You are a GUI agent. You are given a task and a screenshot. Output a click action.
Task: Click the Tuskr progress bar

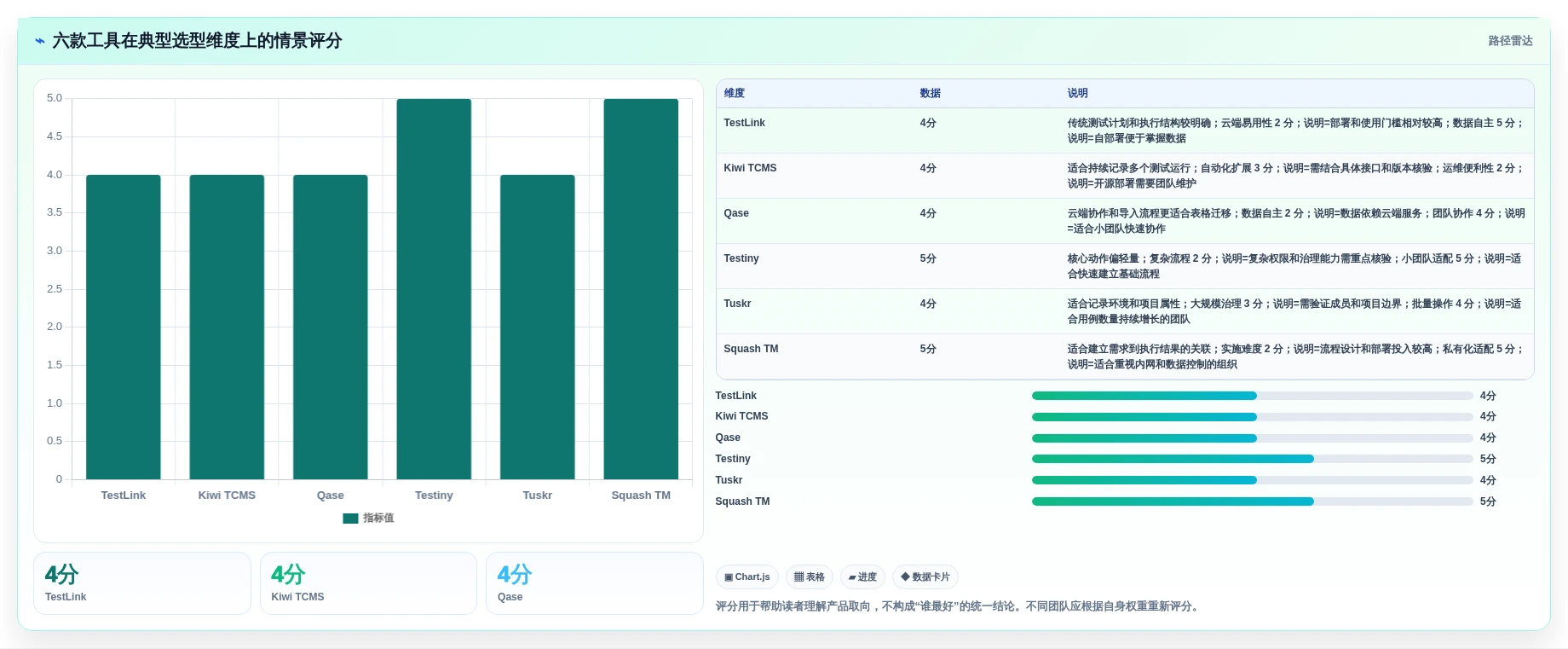tap(1252, 480)
